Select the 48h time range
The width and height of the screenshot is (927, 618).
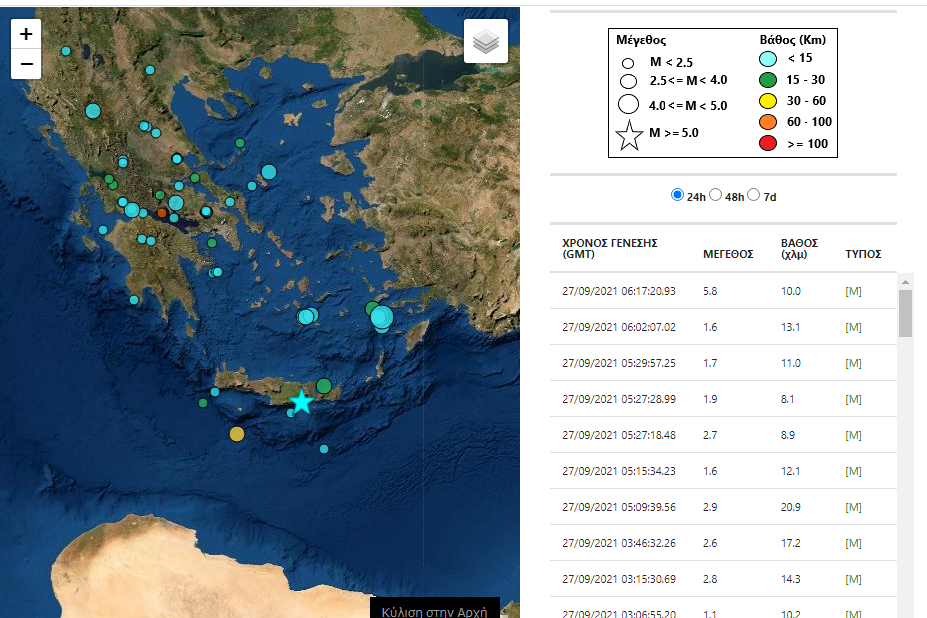[715, 195]
